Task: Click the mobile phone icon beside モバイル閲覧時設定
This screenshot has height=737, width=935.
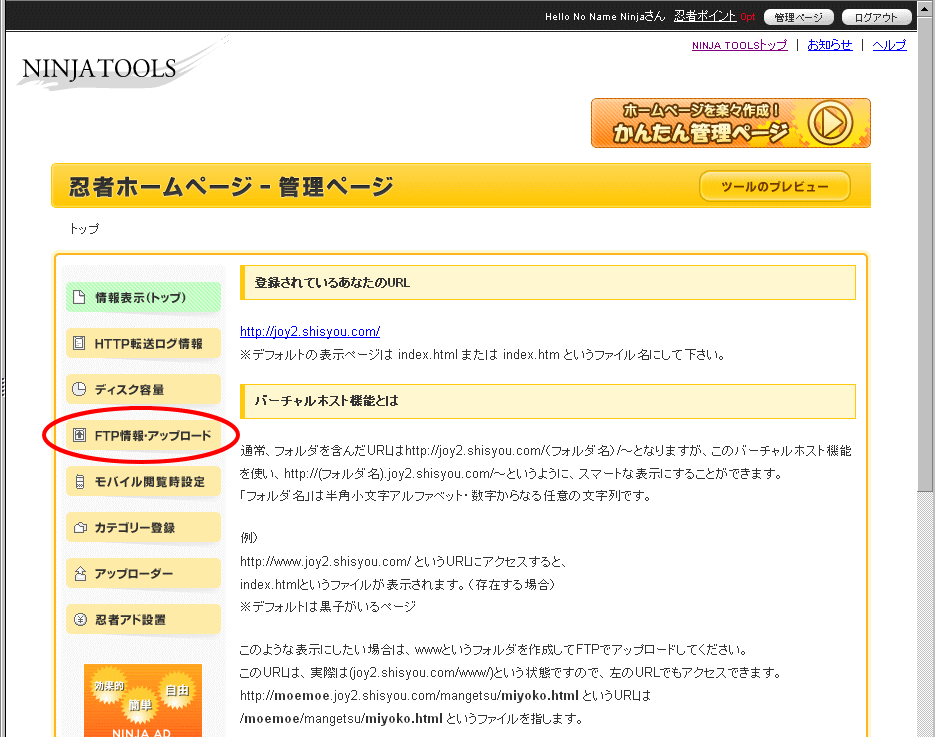Action: point(79,481)
